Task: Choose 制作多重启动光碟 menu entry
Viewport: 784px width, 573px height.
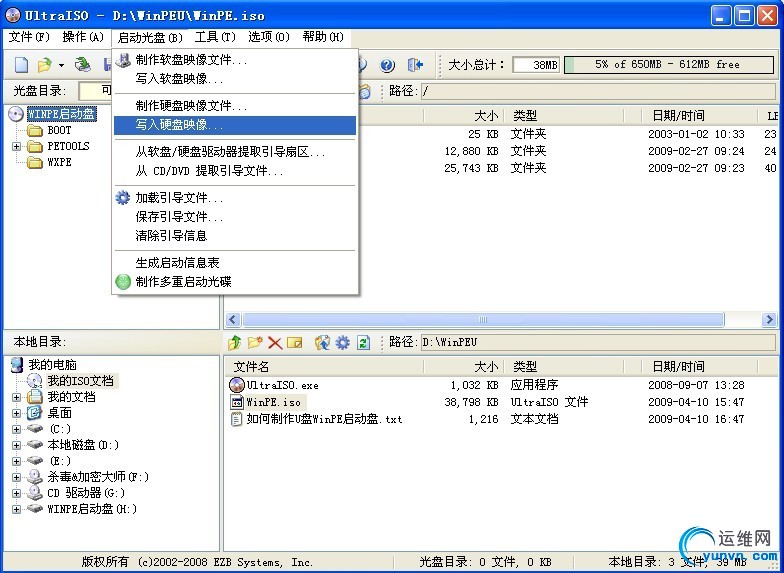Action: (235, 282)
